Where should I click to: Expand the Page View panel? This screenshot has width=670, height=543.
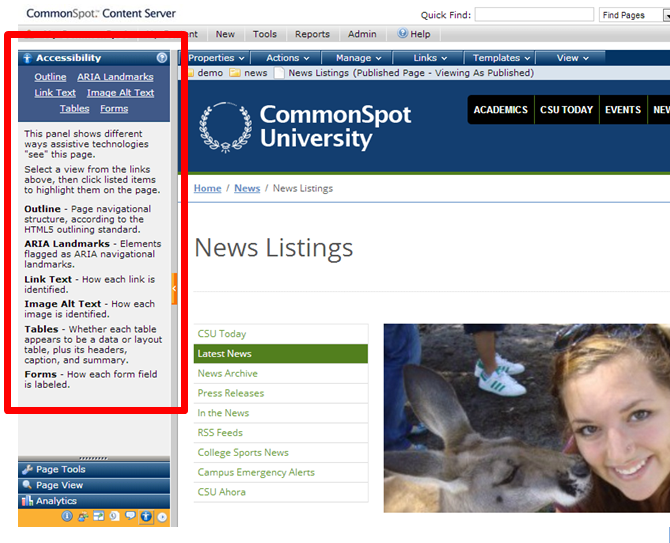point(94,485)
